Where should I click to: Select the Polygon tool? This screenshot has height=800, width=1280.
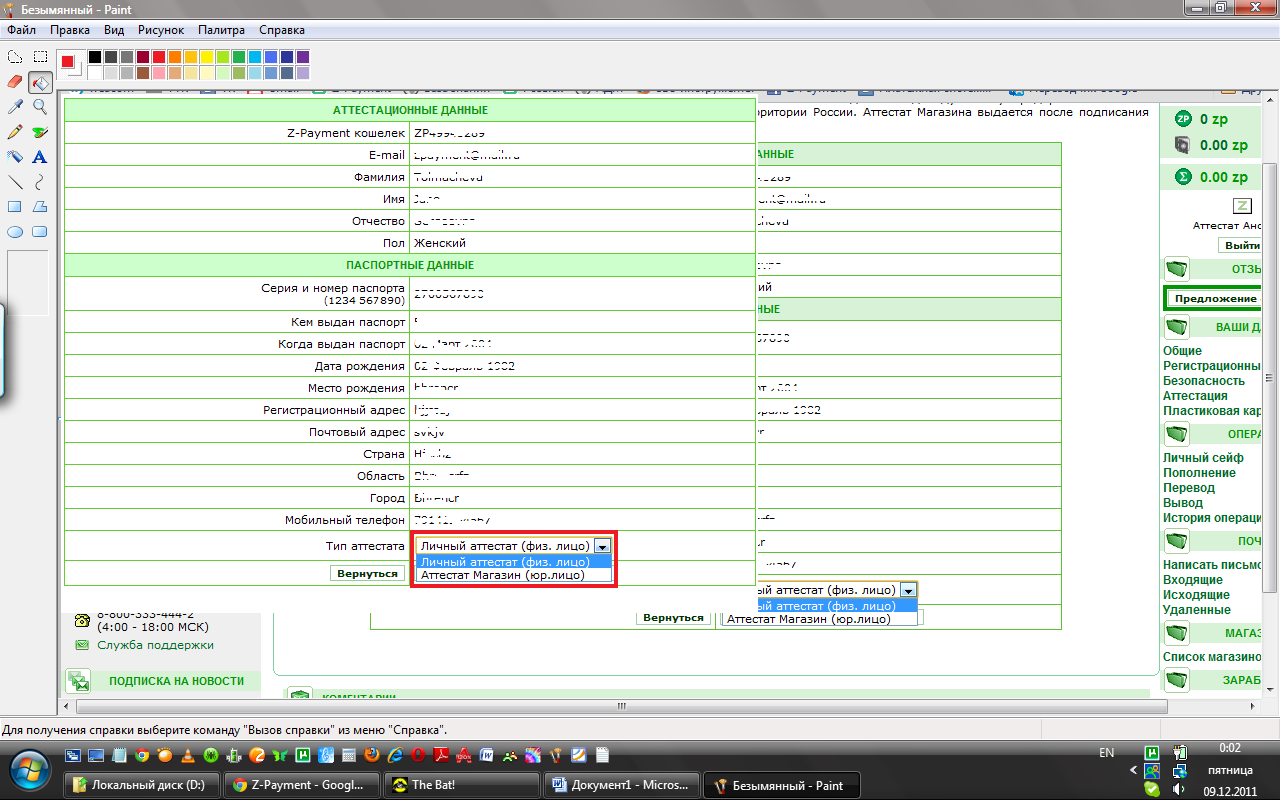(x=40, y=206)
